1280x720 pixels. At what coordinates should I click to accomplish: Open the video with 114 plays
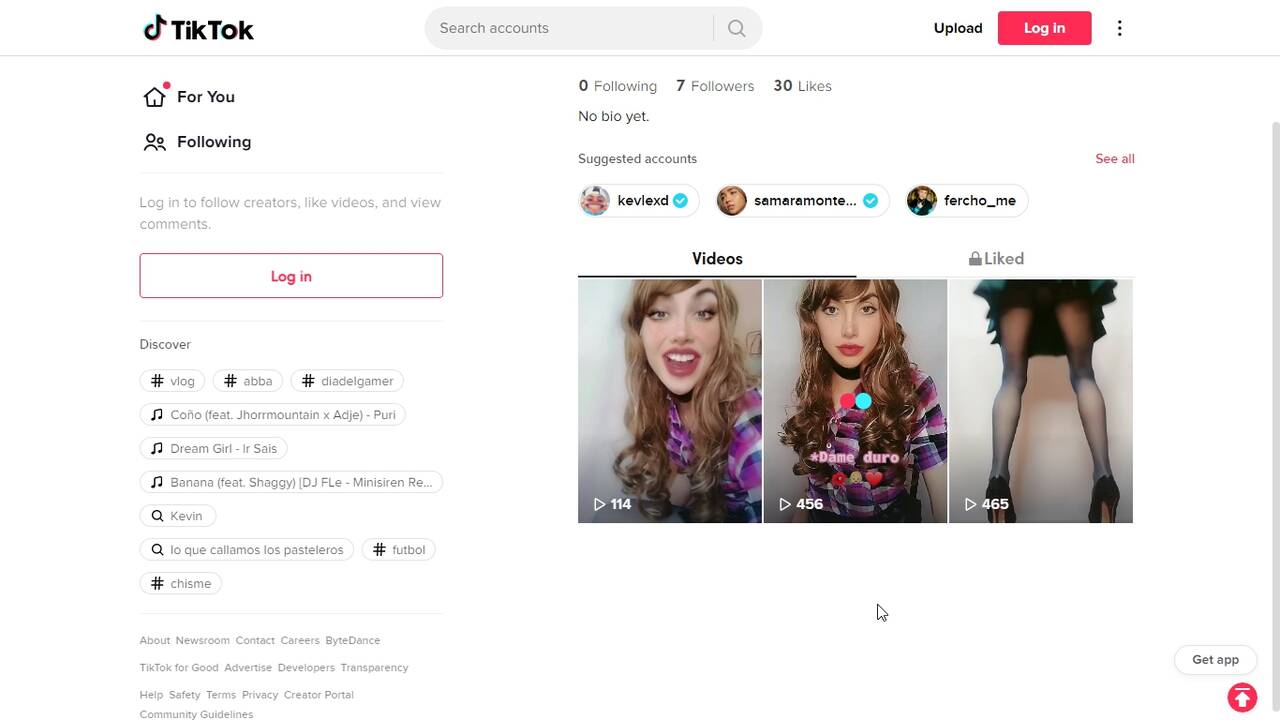click(670, 401)
